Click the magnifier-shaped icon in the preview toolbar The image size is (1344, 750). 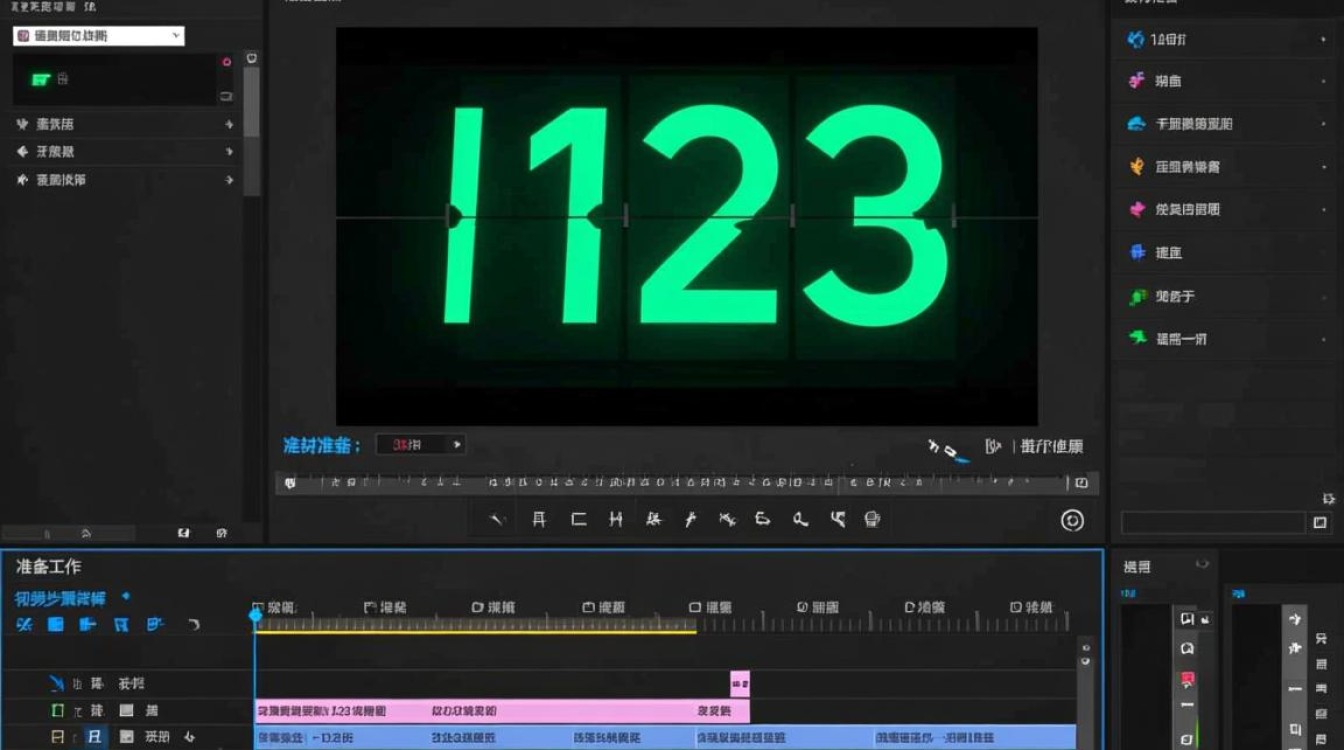click(800, 519)
